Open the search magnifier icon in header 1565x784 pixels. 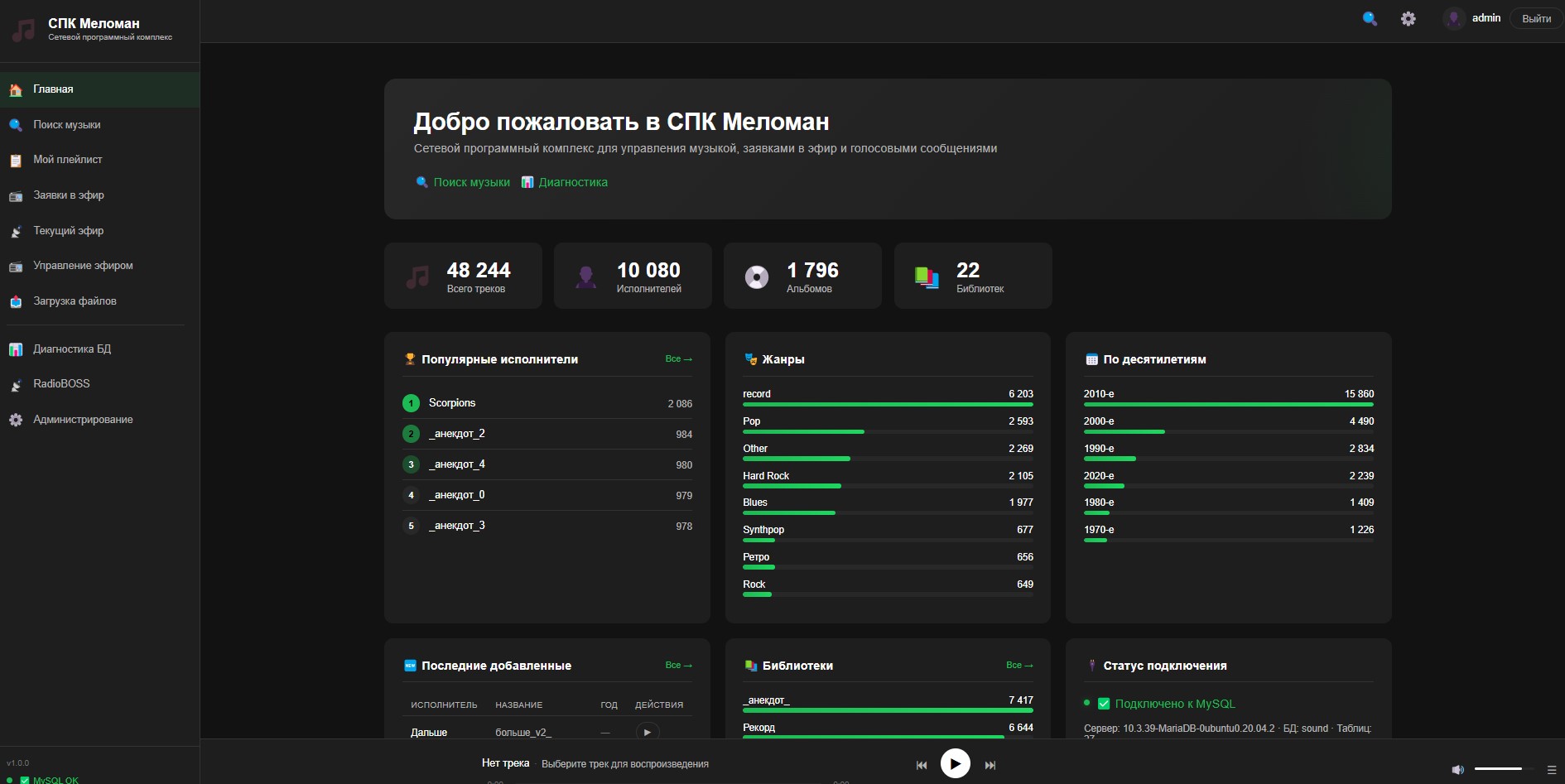click(1370, 18)
